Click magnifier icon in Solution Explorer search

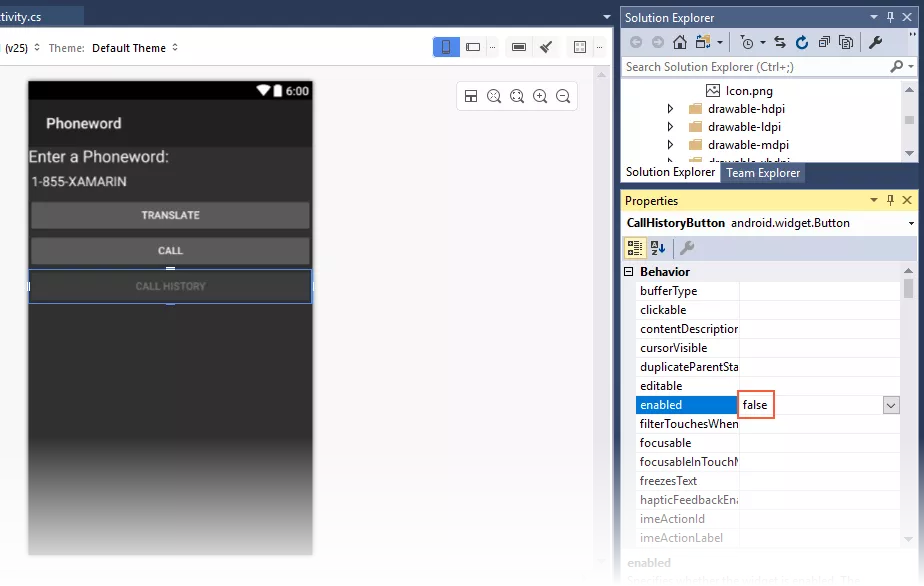coord(897,67)
